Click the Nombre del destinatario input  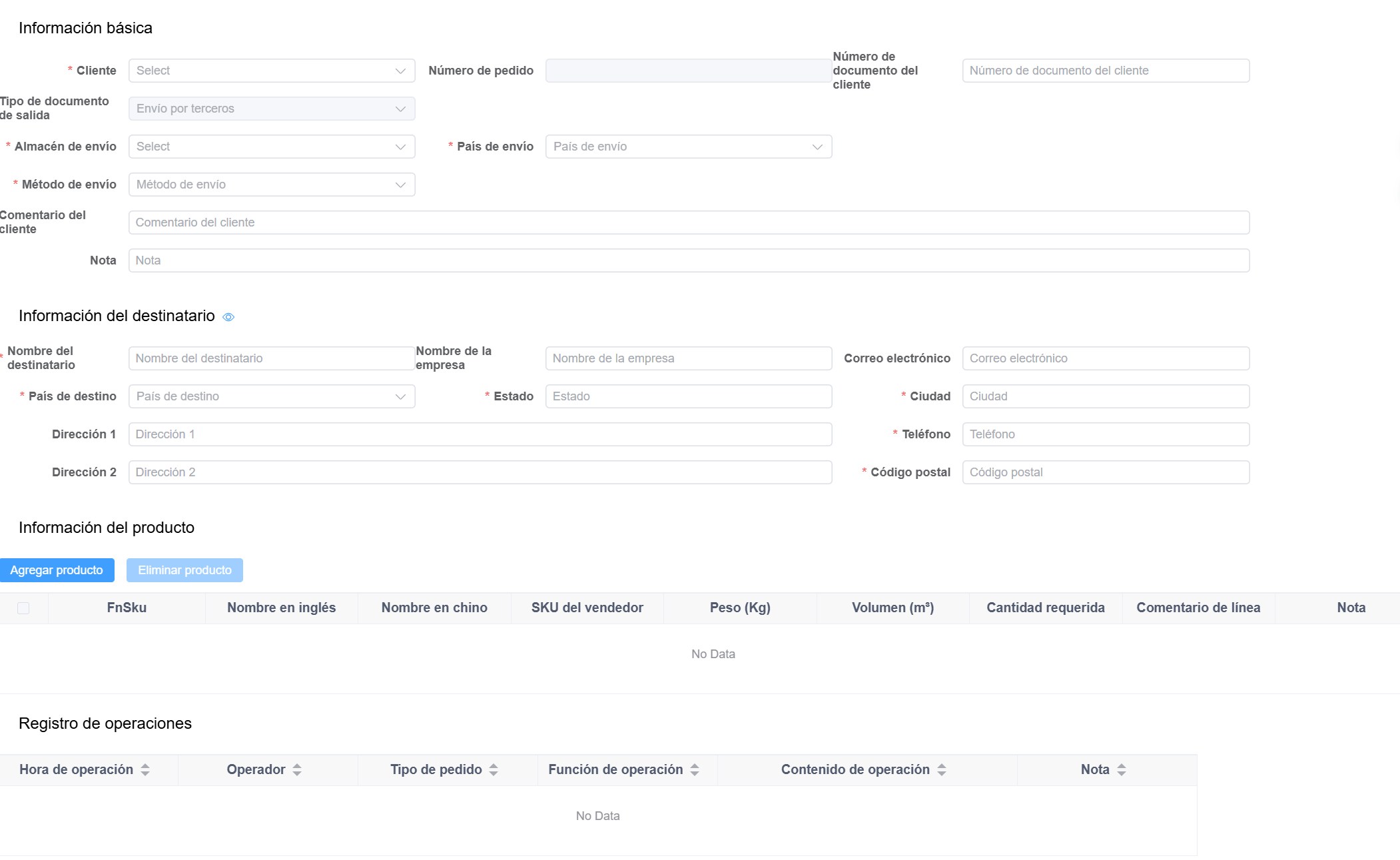pos(271,358)
